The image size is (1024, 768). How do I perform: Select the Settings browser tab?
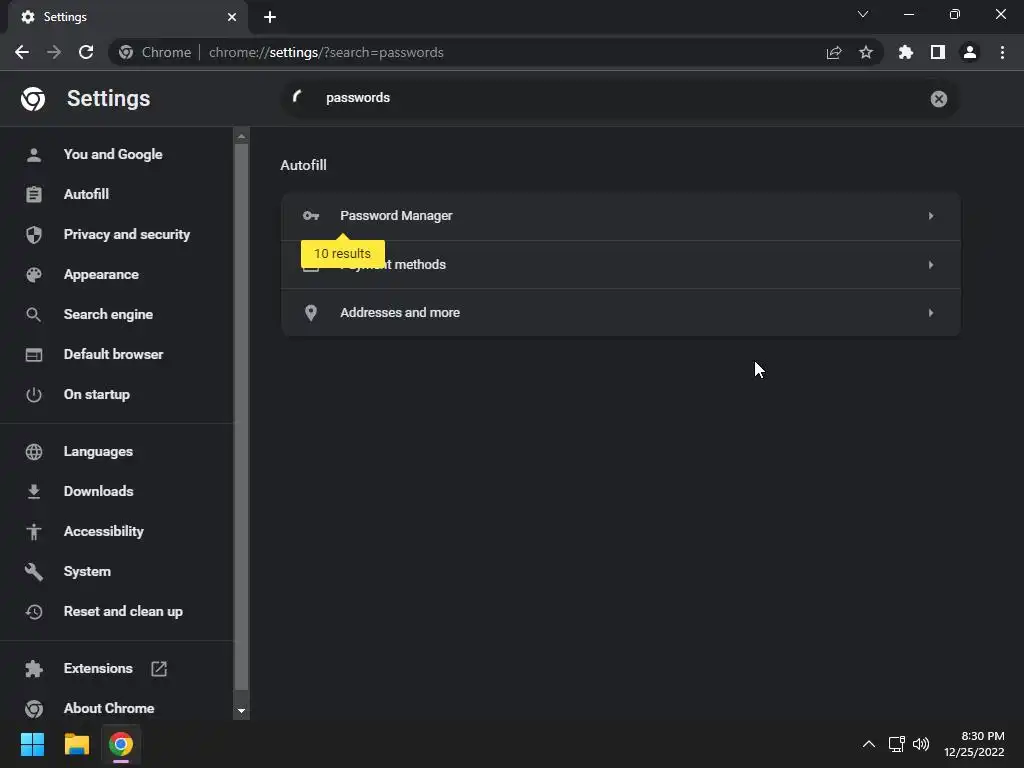coord(127,17)
